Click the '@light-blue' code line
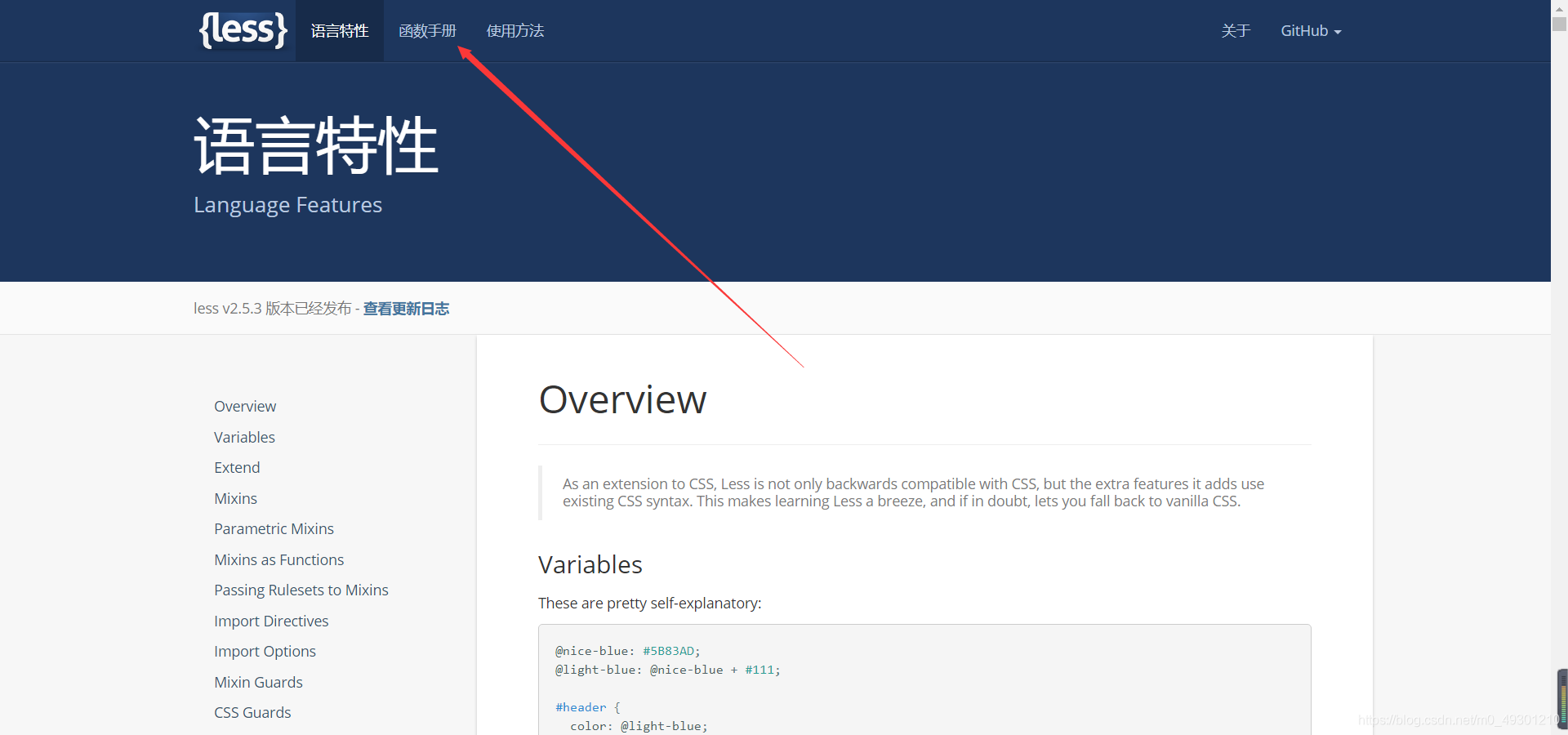1568x735 pixels. point(668,670)
